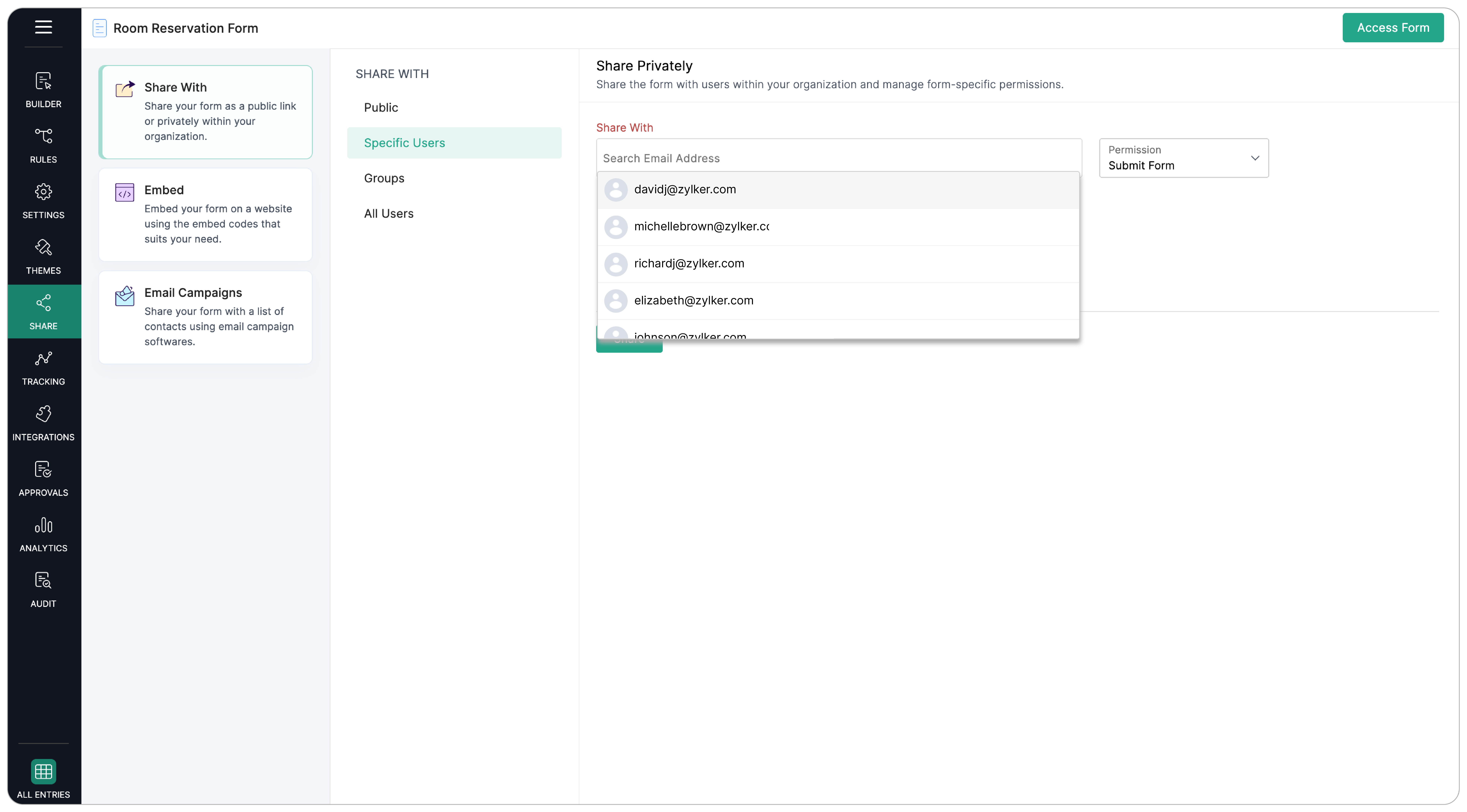Open the Analytics chart icon
The image size is (1467, 812).
click(x=43, y=525)
